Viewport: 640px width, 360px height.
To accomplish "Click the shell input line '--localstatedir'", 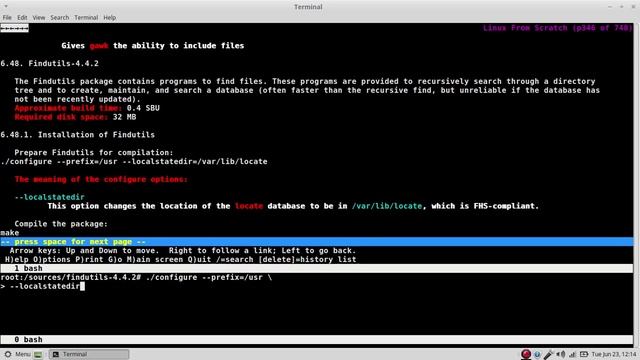I will [42, 286].
